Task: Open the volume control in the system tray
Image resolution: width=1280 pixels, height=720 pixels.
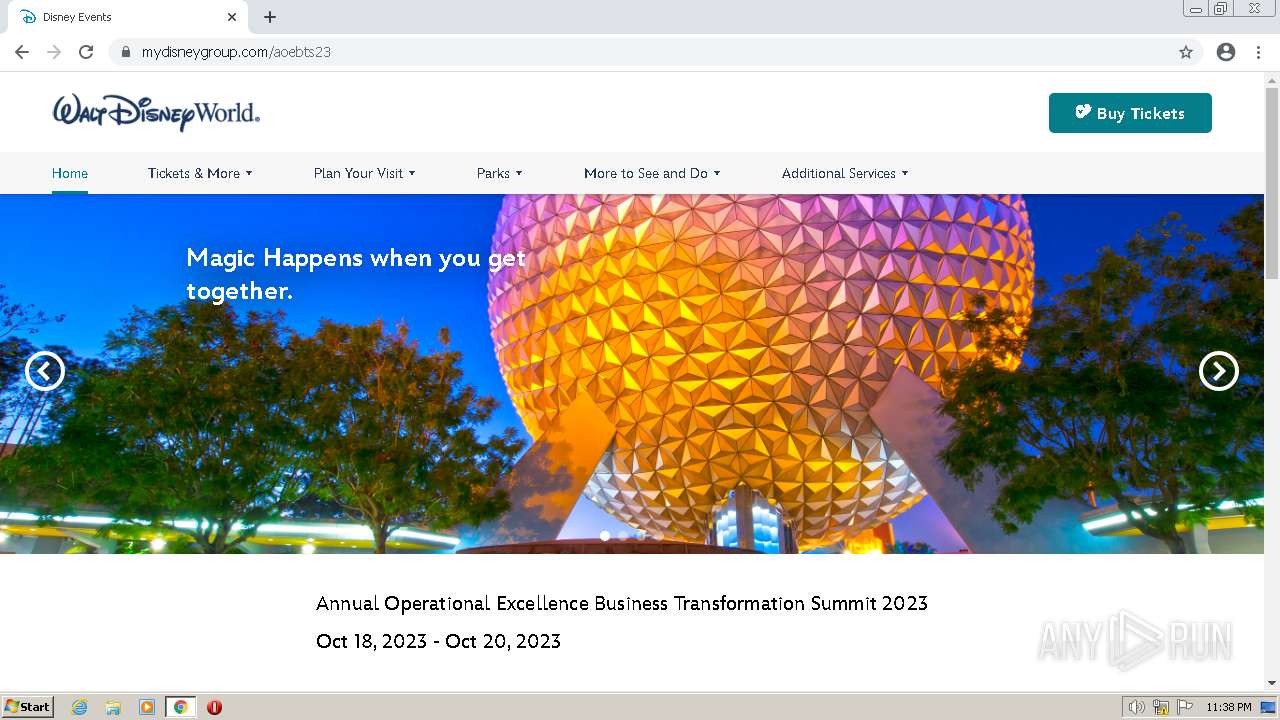Action: click(1136, 707)
